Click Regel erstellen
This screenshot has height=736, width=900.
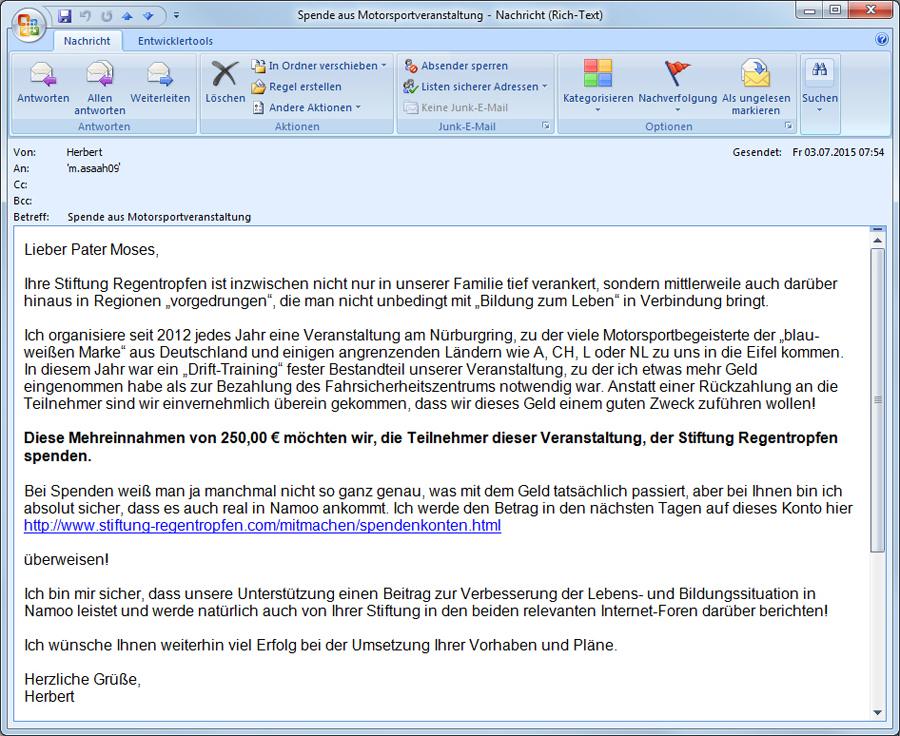pyautogui.click(x=297, y=87)
